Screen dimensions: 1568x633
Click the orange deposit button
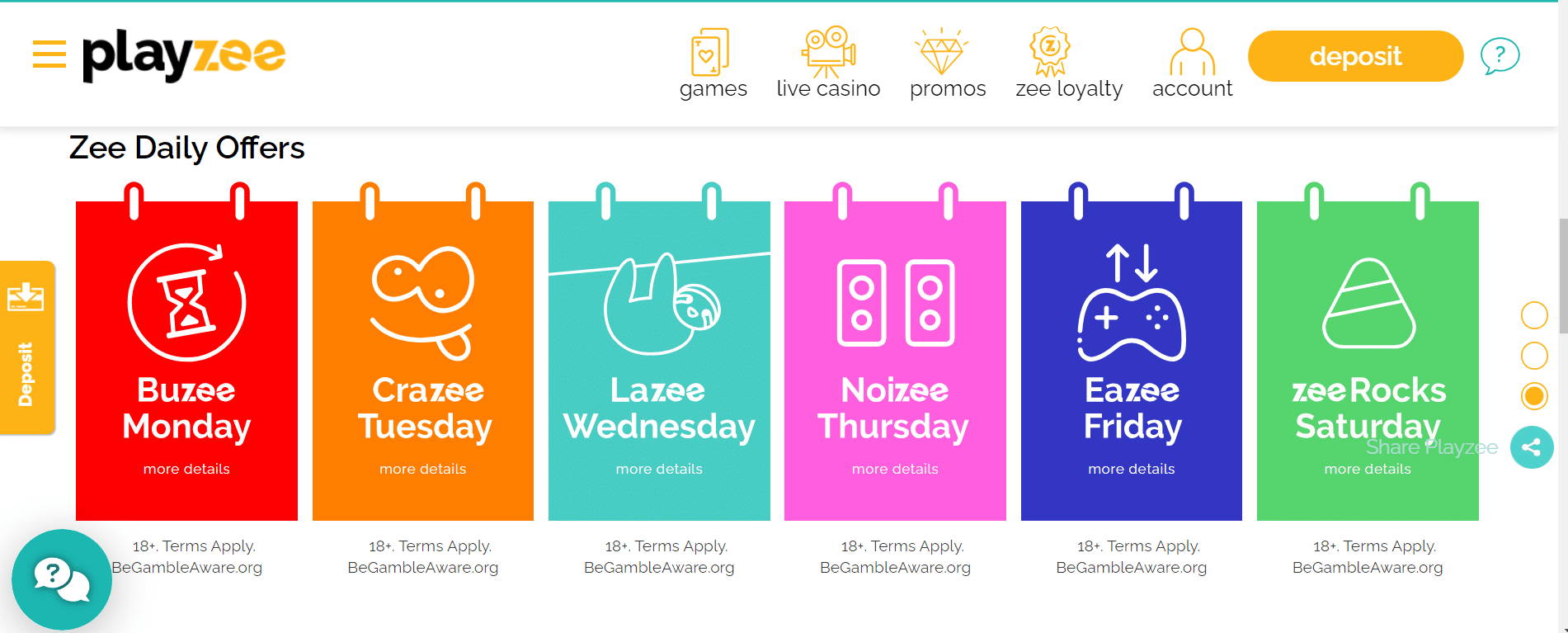point(1355,56)
